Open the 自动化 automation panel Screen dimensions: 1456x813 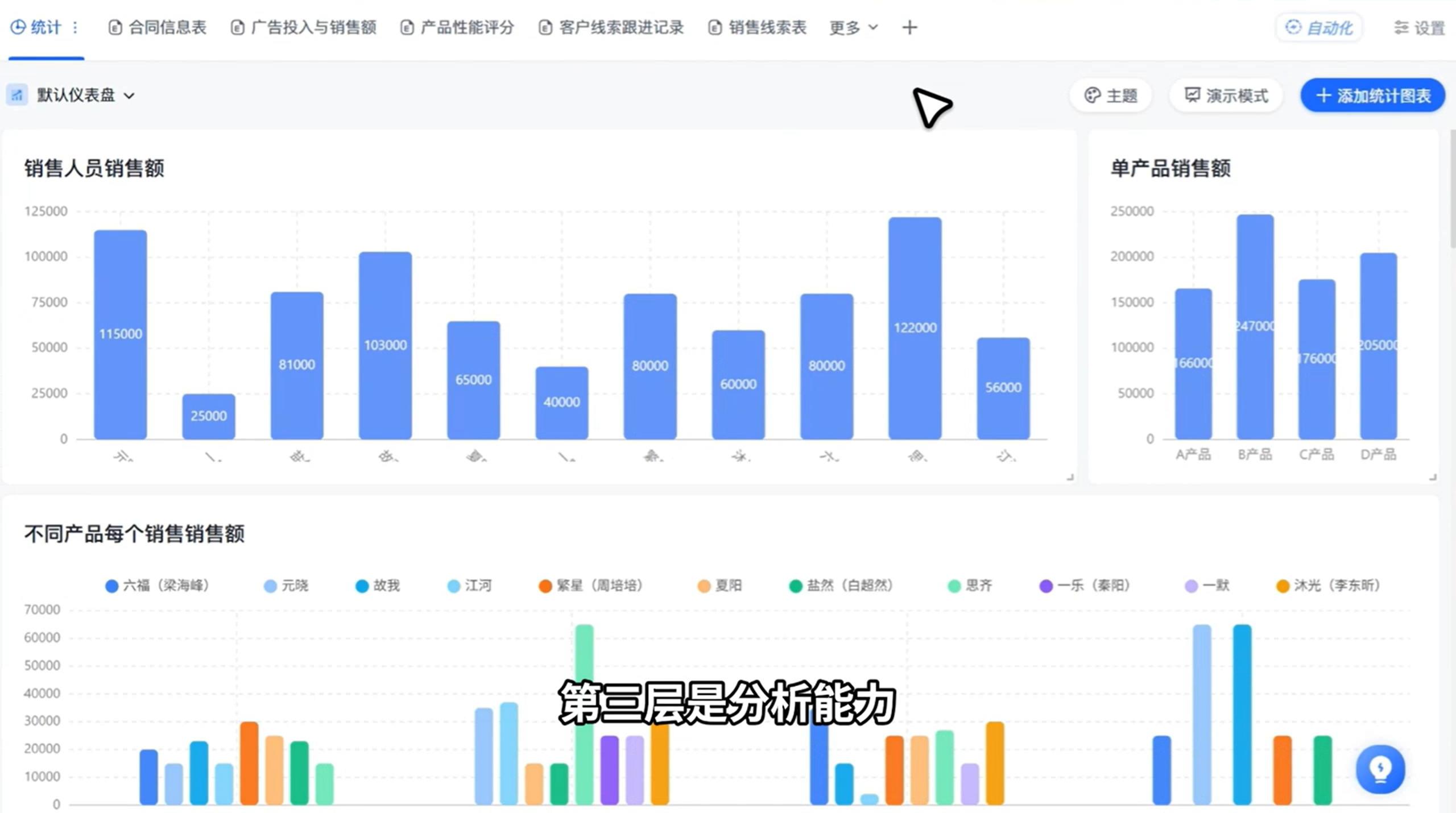(1319, 27)
